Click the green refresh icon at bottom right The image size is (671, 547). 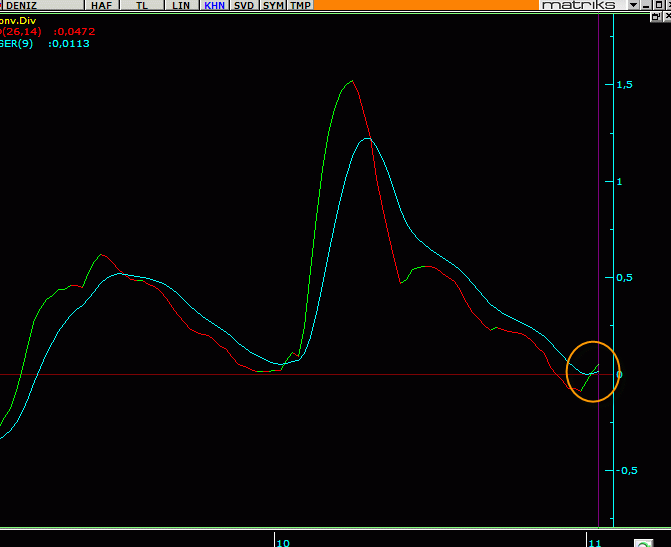pyautogui.click(x=644, y=544)
